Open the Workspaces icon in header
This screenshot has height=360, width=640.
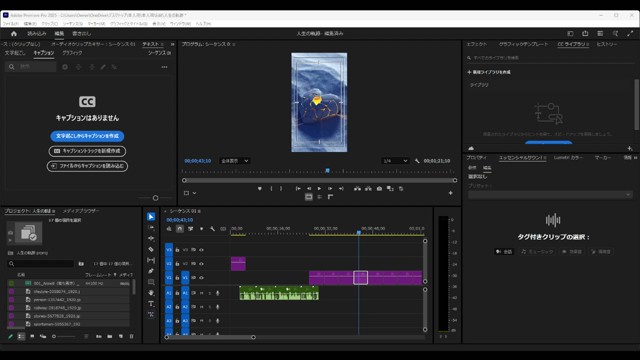(600, 33)
